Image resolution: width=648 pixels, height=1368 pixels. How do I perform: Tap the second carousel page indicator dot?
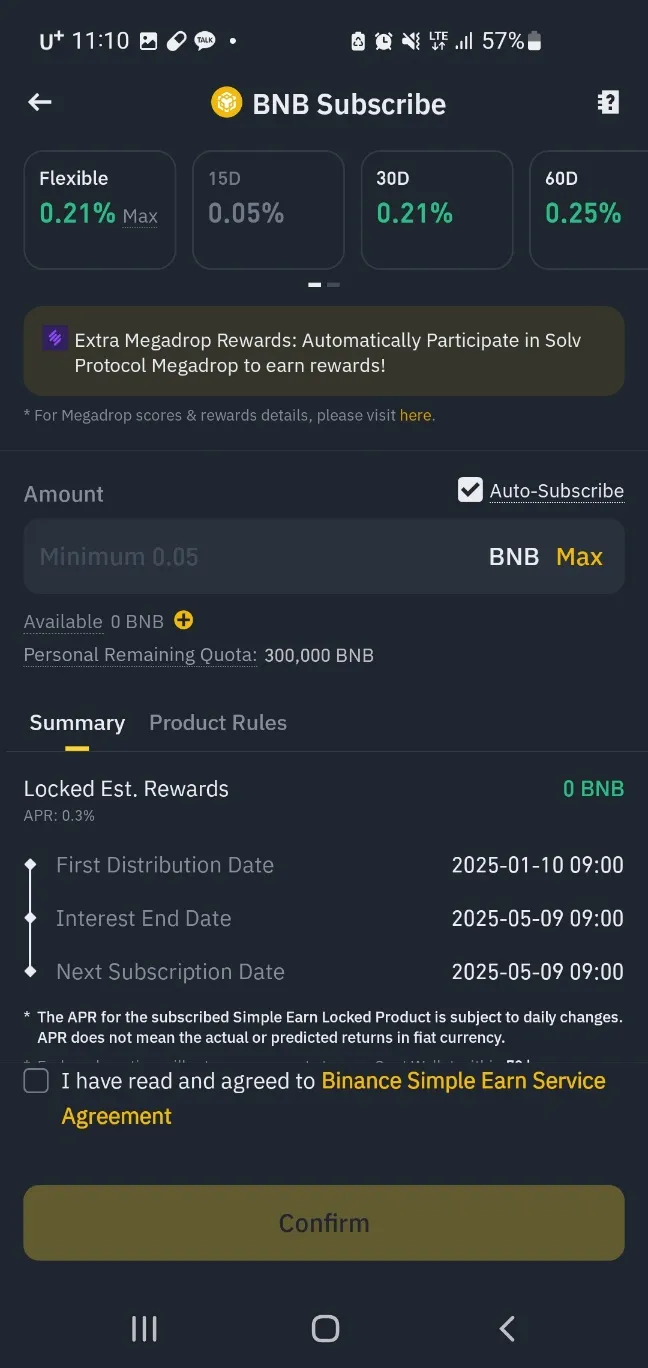coord(333,285)
